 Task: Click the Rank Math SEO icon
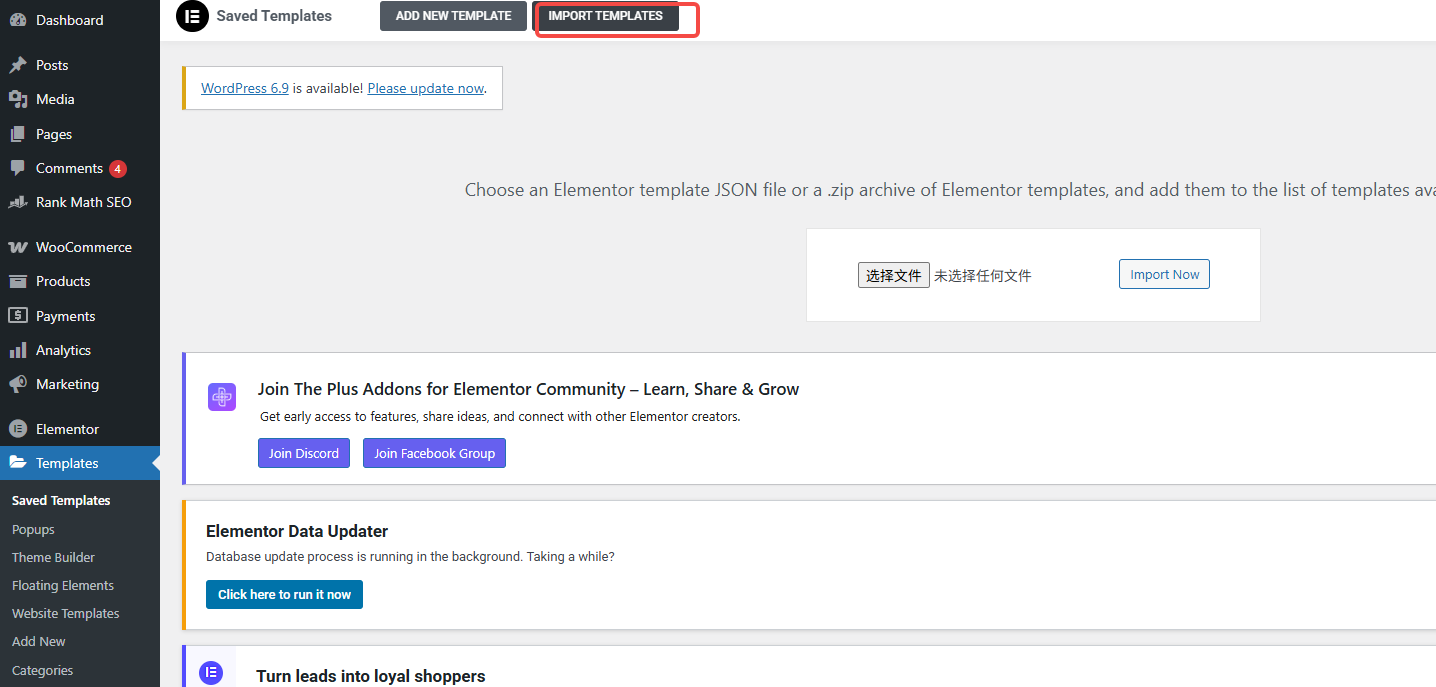click(x=19, y=202)
